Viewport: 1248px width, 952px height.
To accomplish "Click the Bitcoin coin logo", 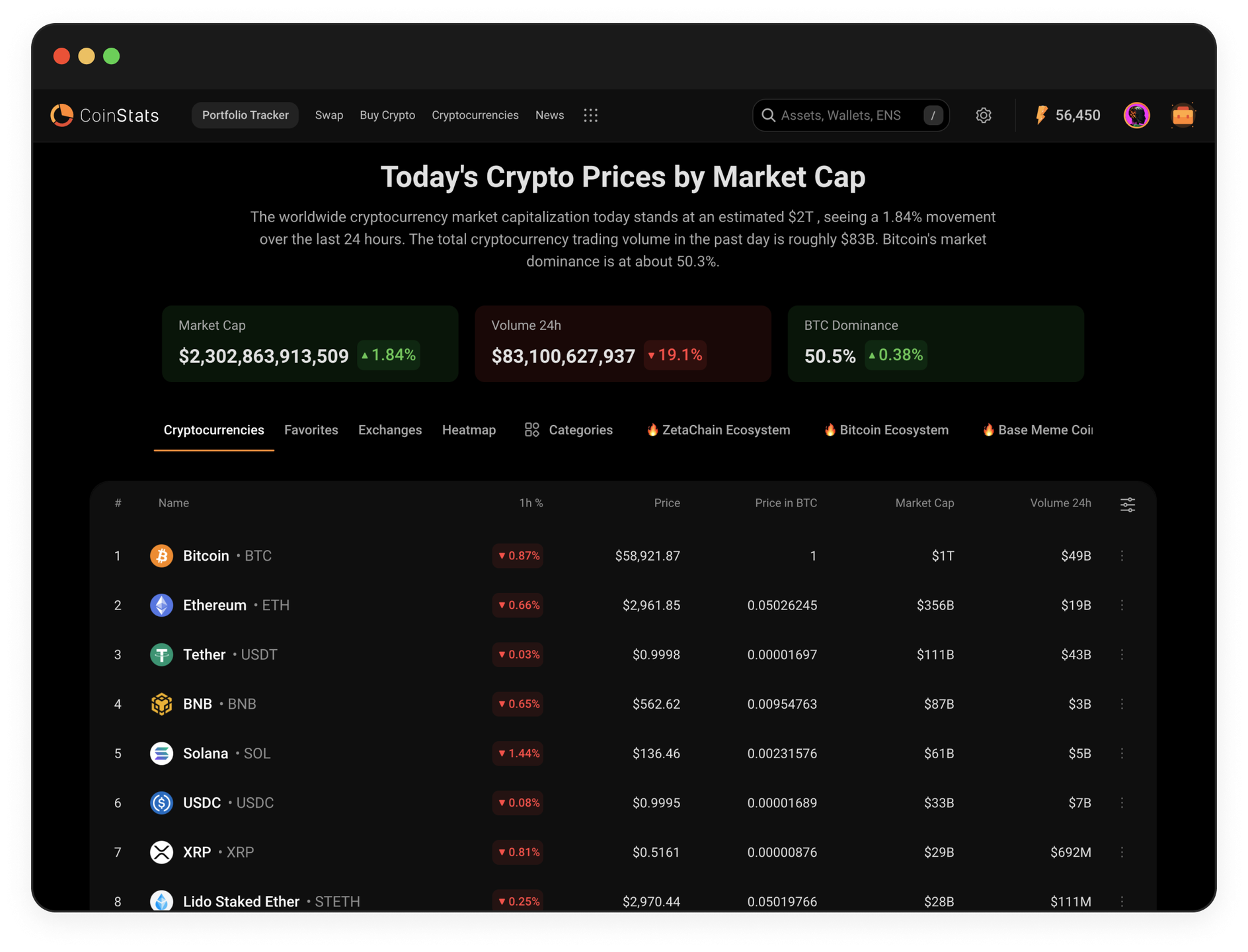I will [x=161, y=556].
